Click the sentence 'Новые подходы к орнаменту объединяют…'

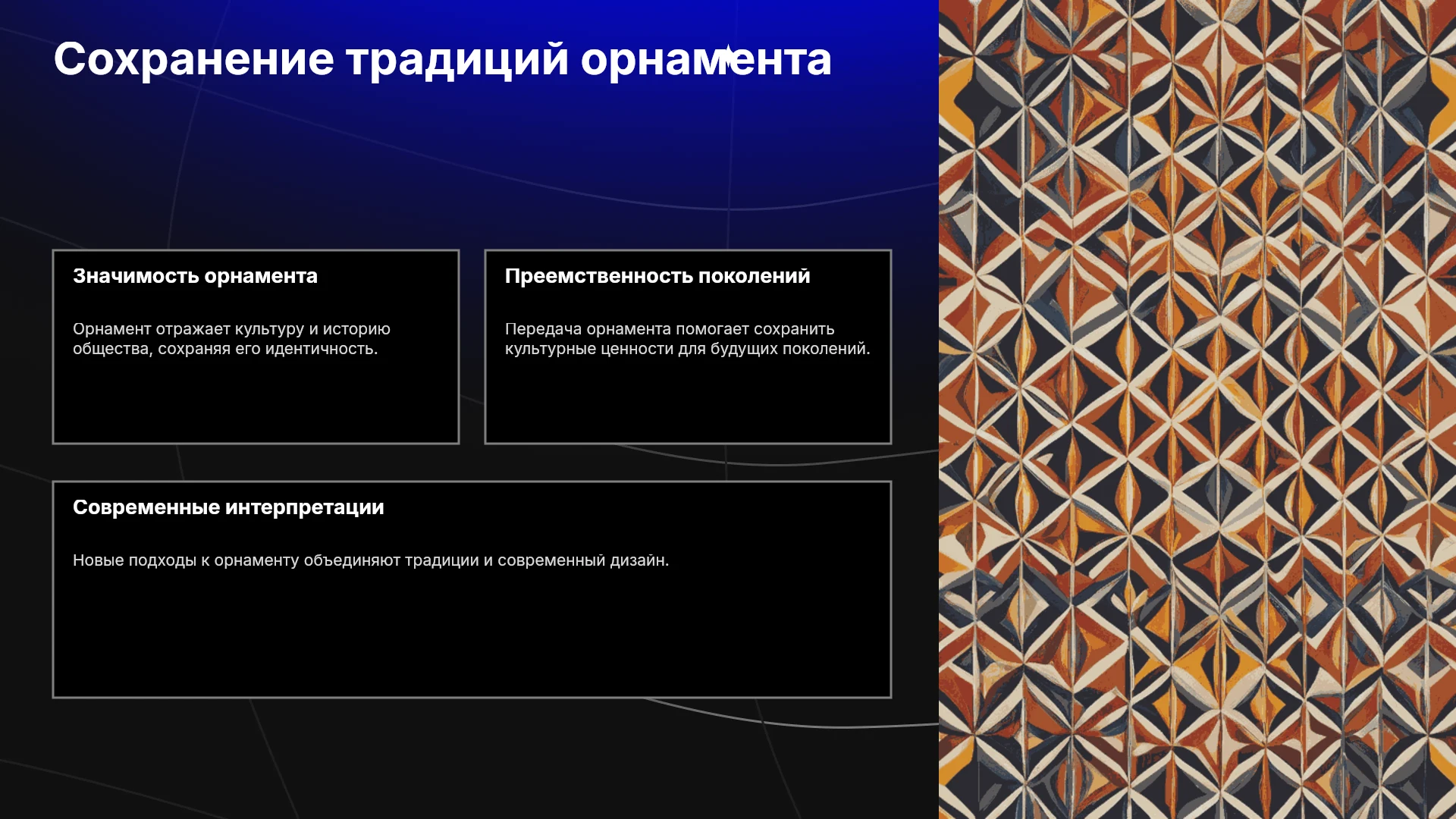(x=371, y=560)
